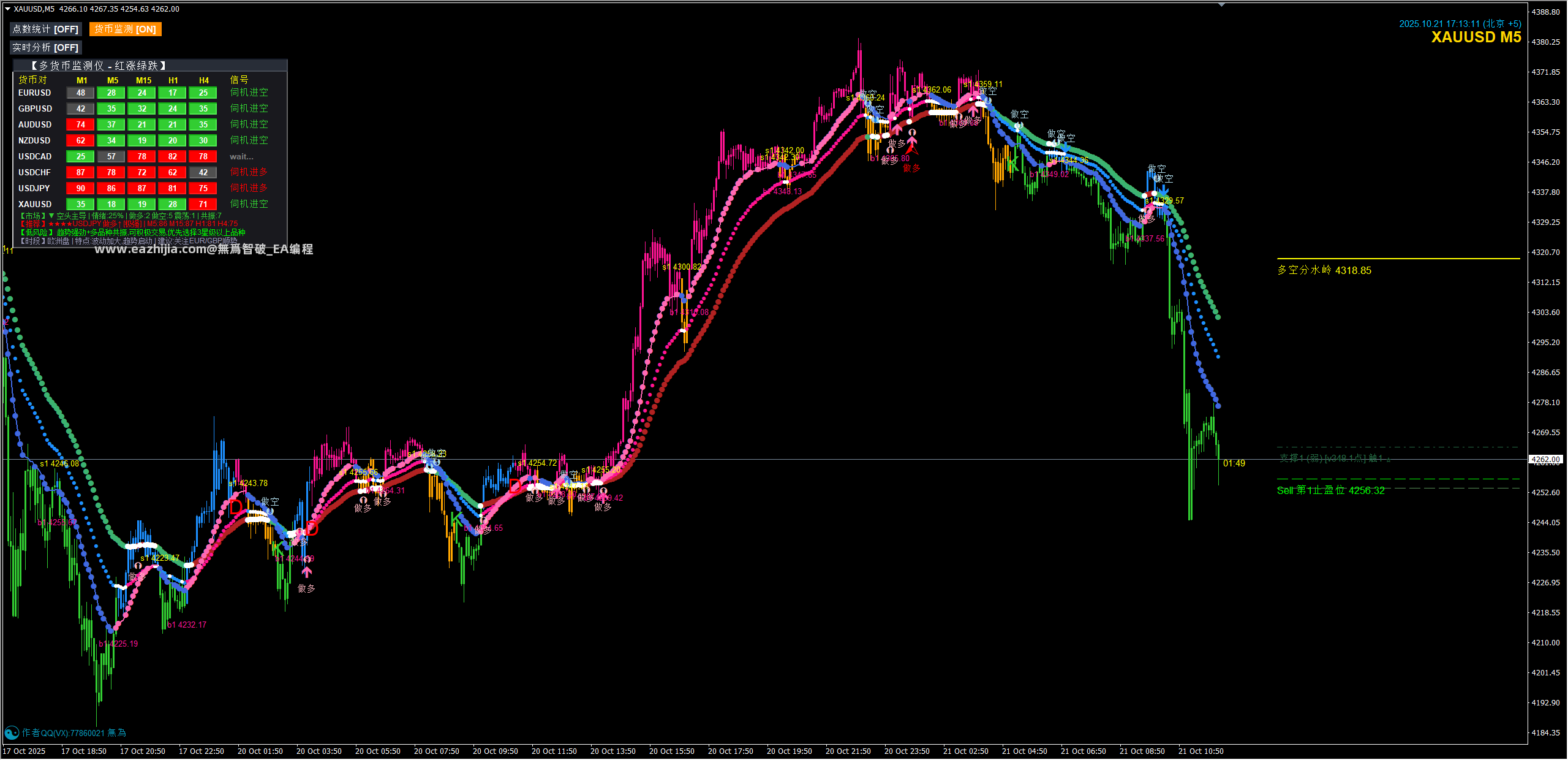Select the GBPUSD row label

[x=35, y=109]
